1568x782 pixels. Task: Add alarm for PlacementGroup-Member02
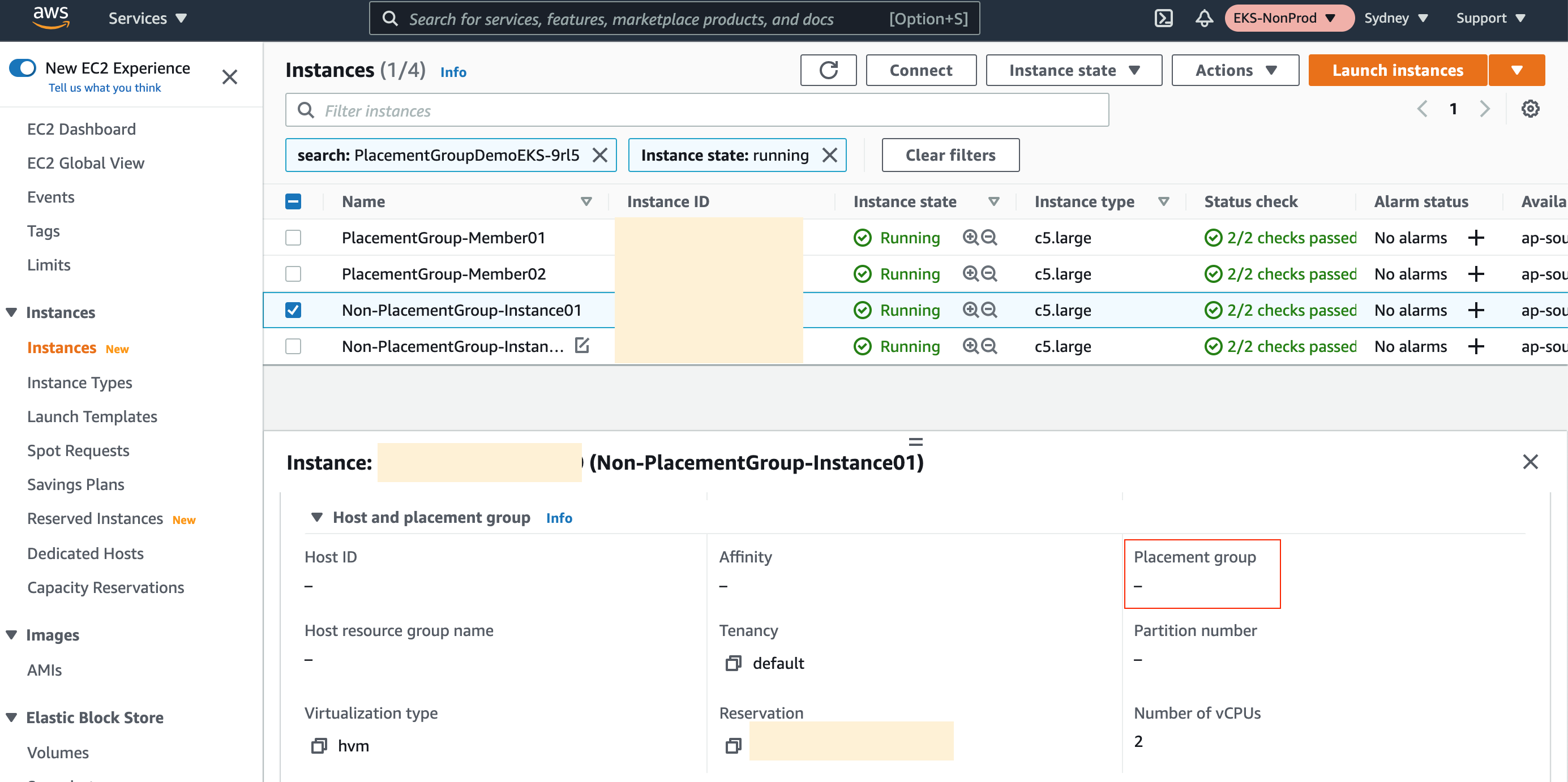(1476, 274)
